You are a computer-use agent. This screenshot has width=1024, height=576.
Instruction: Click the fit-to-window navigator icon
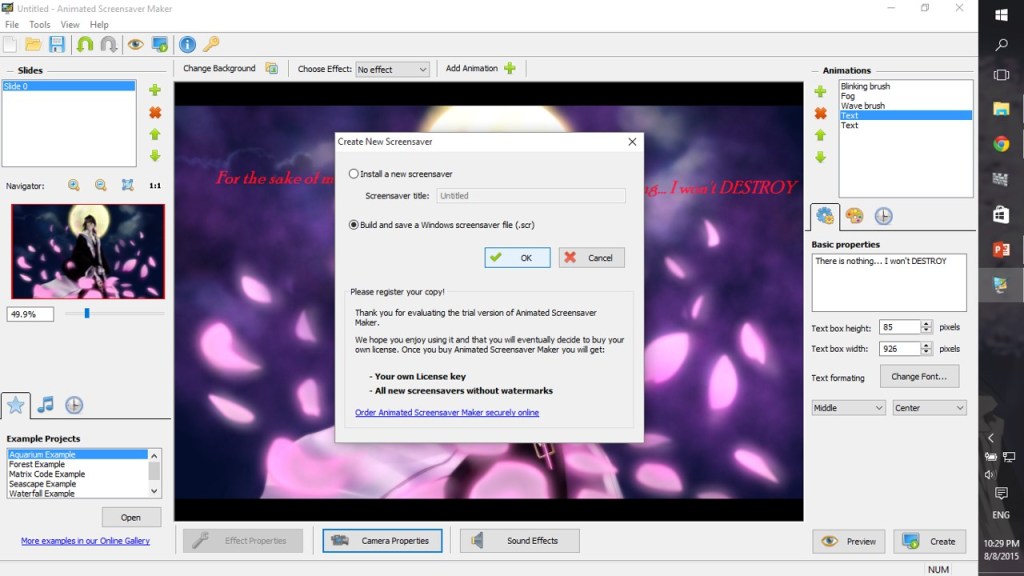(x=127, y=185)
